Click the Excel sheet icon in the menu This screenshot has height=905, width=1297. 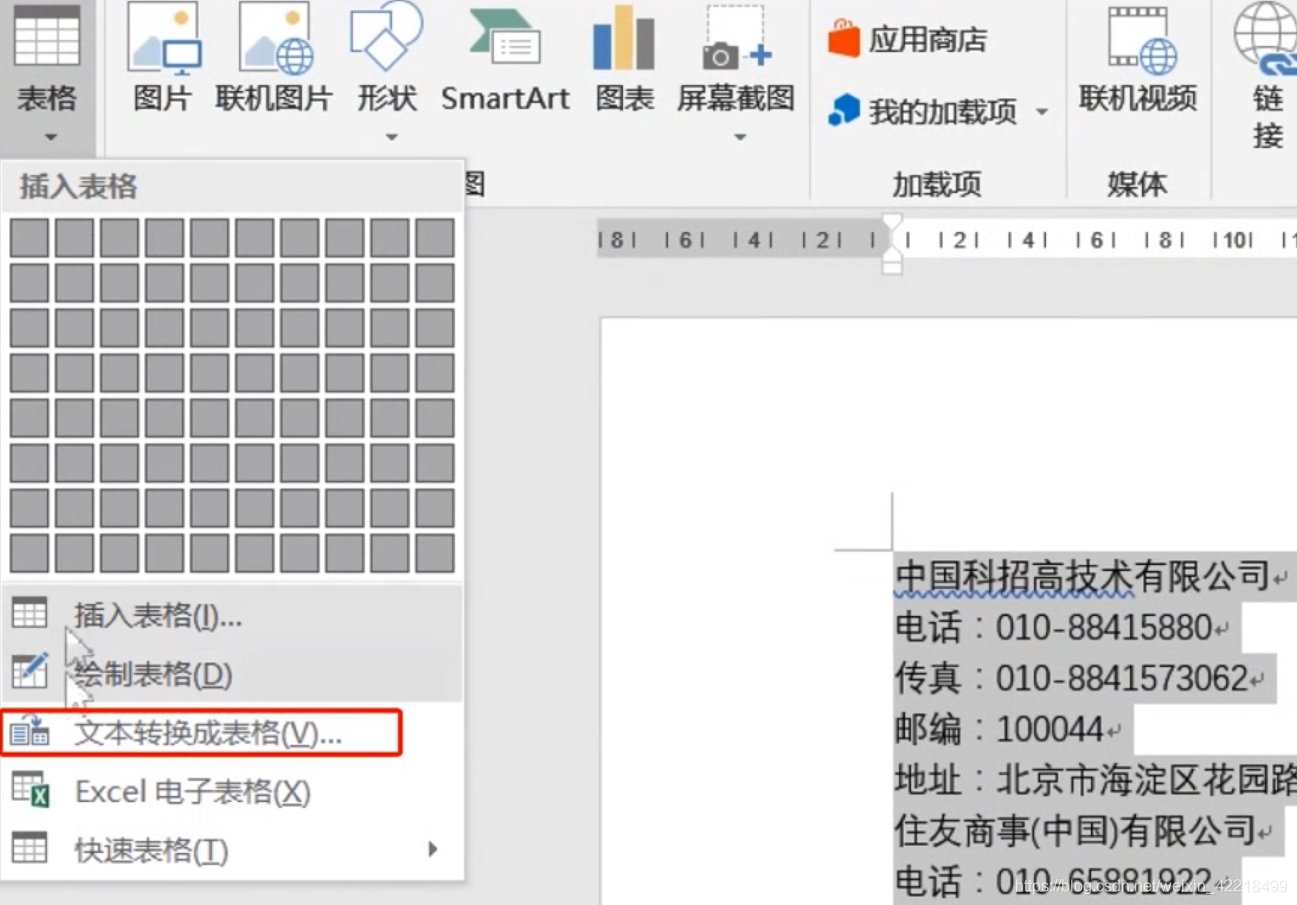click(30, 790)
